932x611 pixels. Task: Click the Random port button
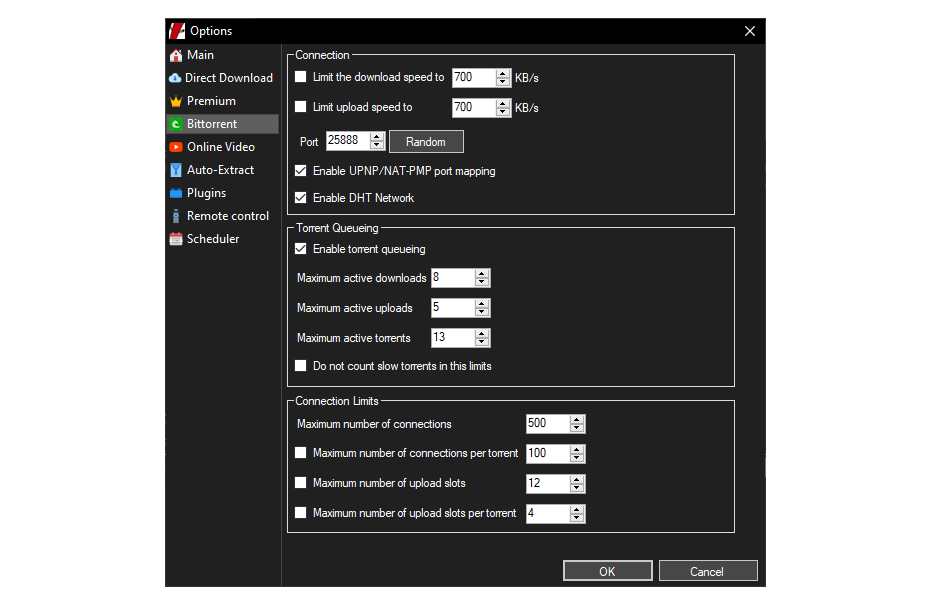426,141
